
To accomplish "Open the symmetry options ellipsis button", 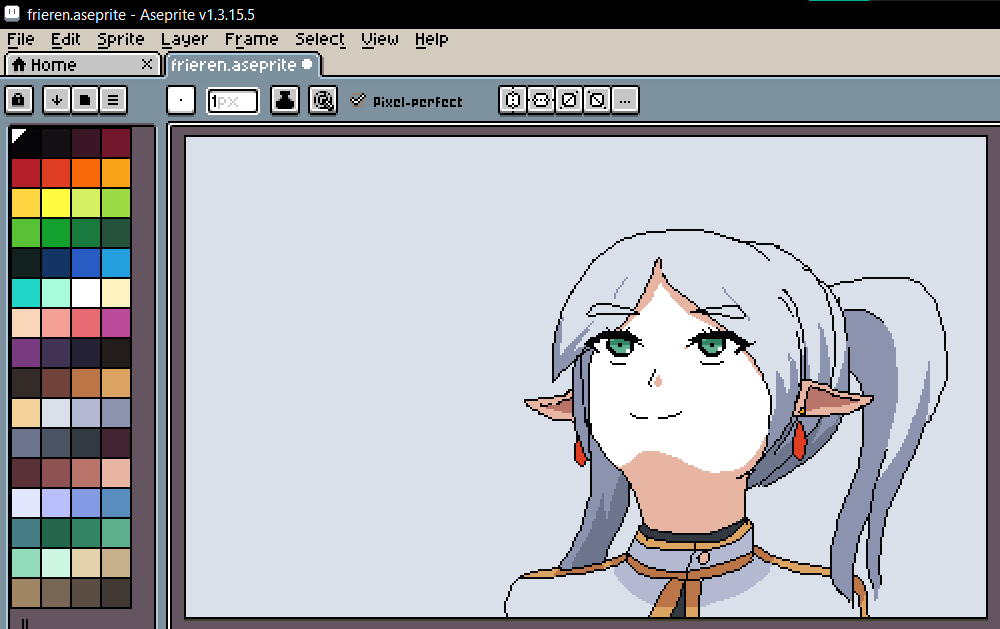I will (625, 100).
